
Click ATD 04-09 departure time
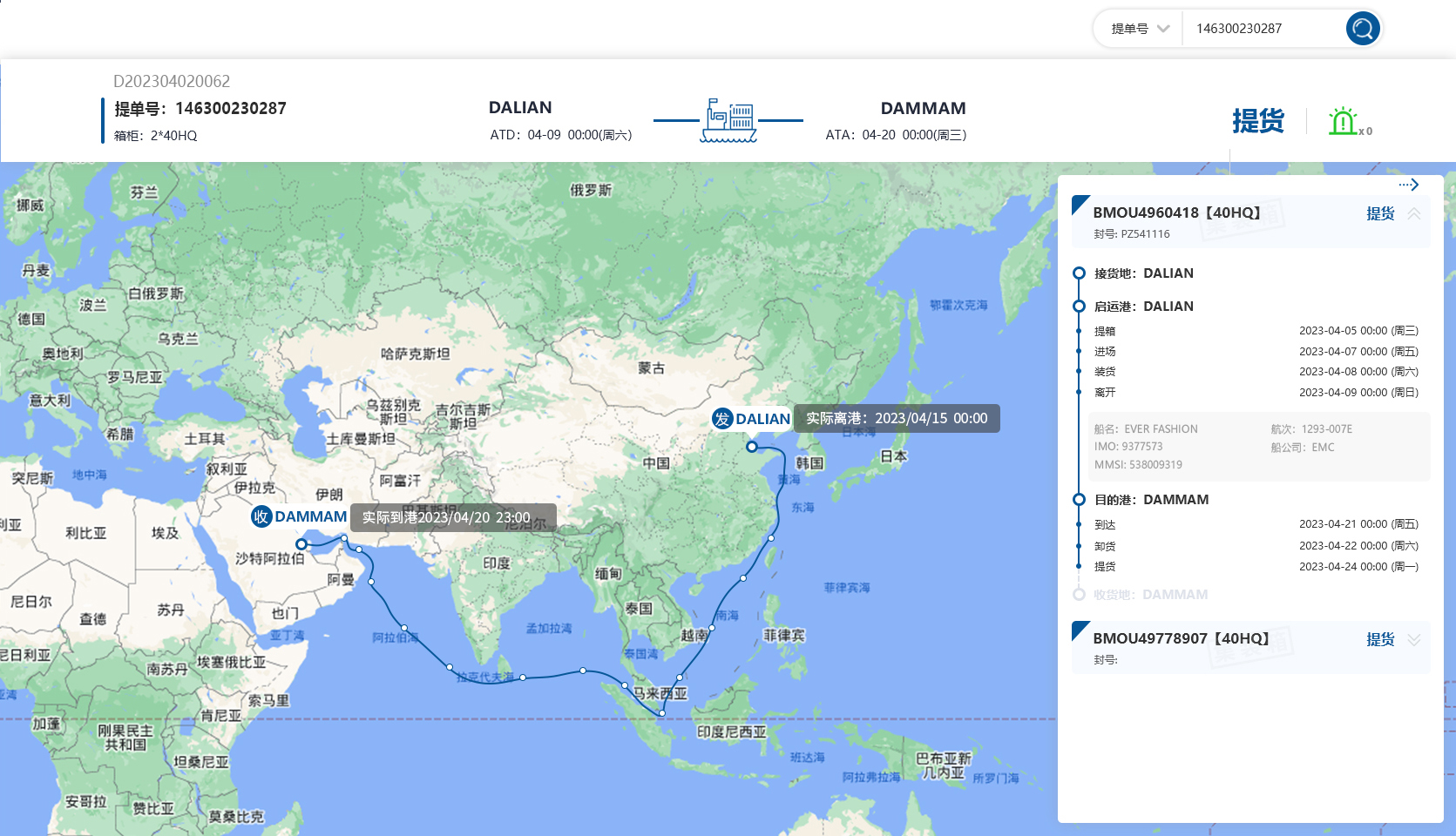561,135
